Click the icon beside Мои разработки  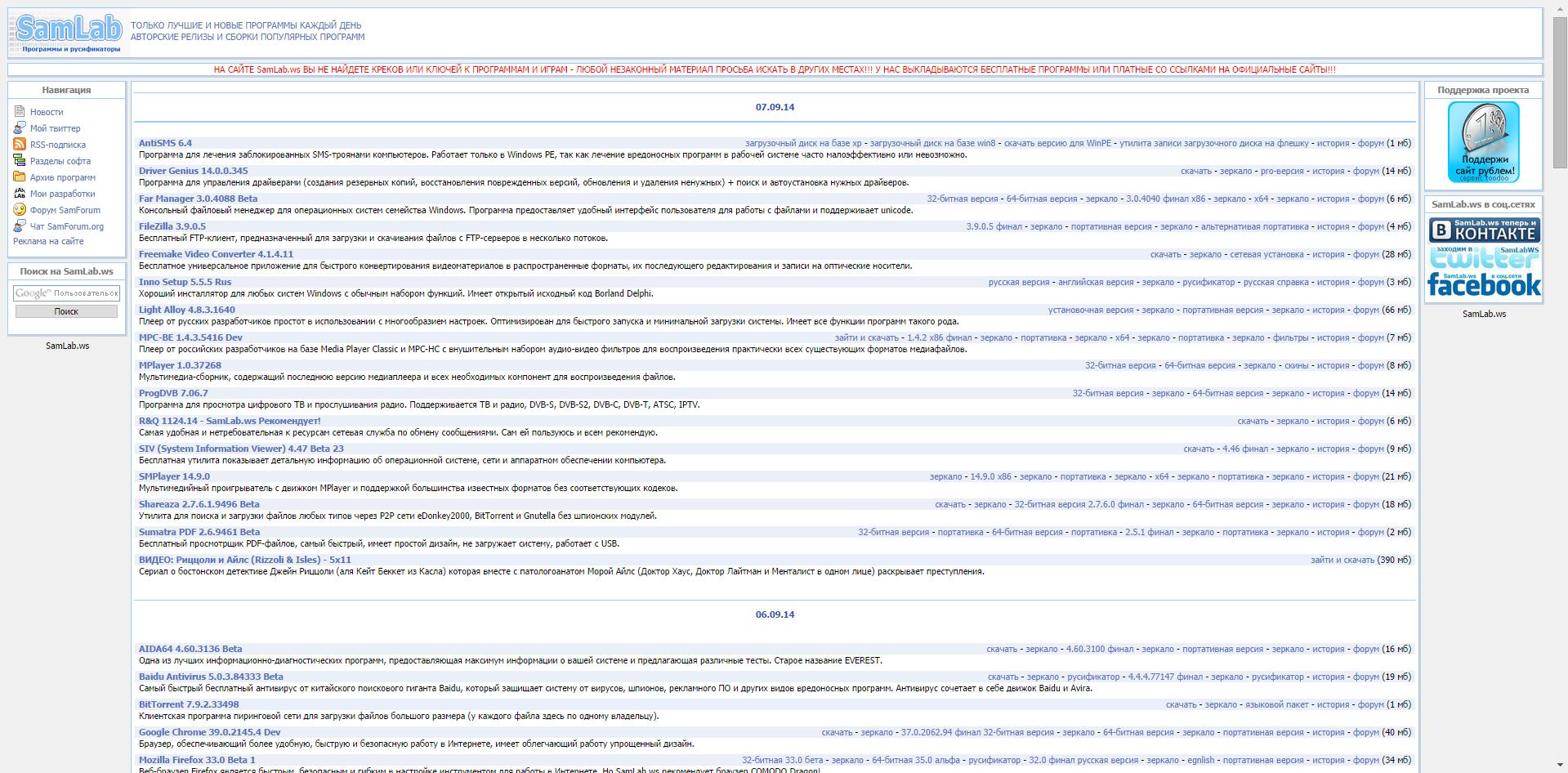click(x=20, y=193)
